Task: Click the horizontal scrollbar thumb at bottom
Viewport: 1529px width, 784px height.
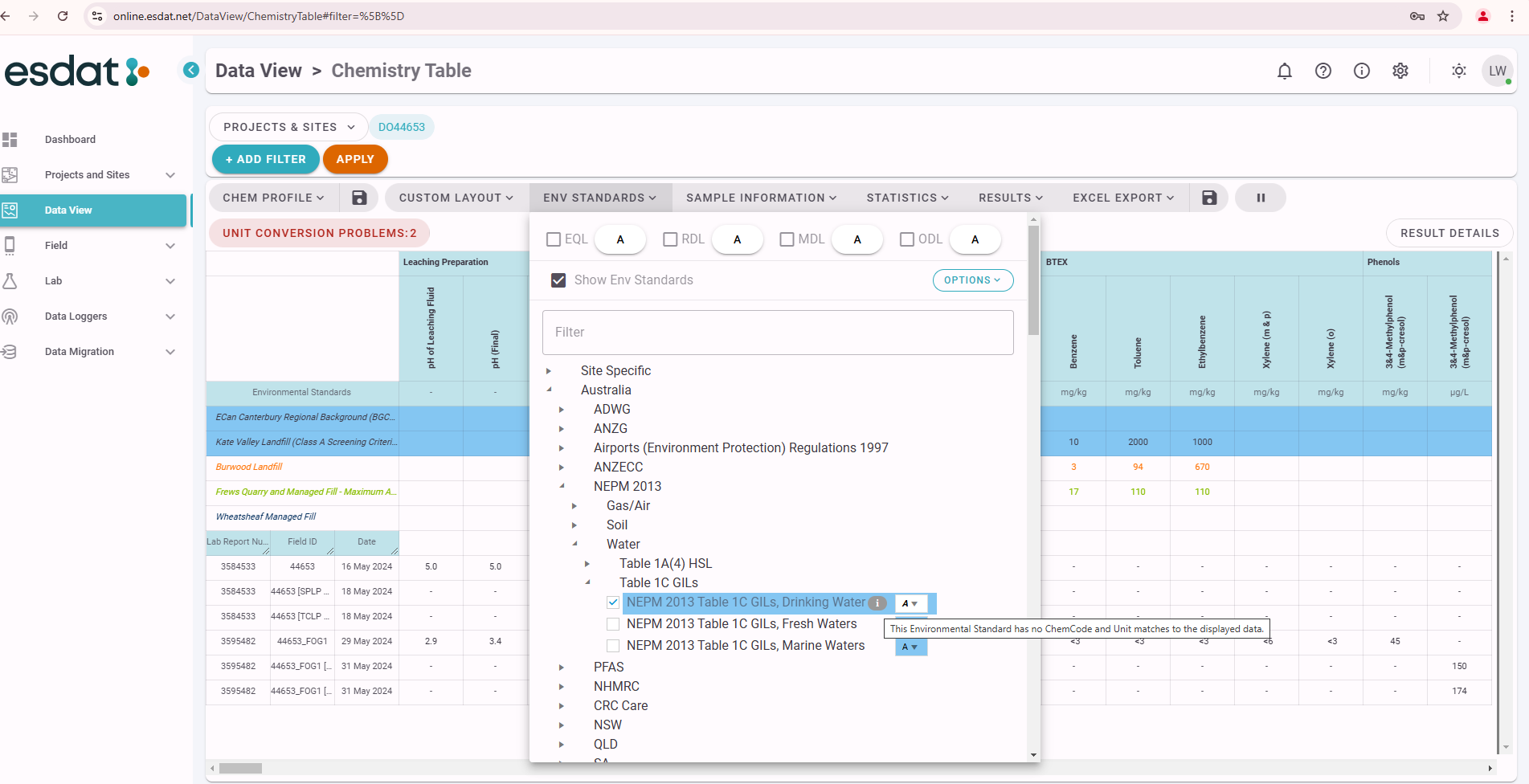Action: 240,769
